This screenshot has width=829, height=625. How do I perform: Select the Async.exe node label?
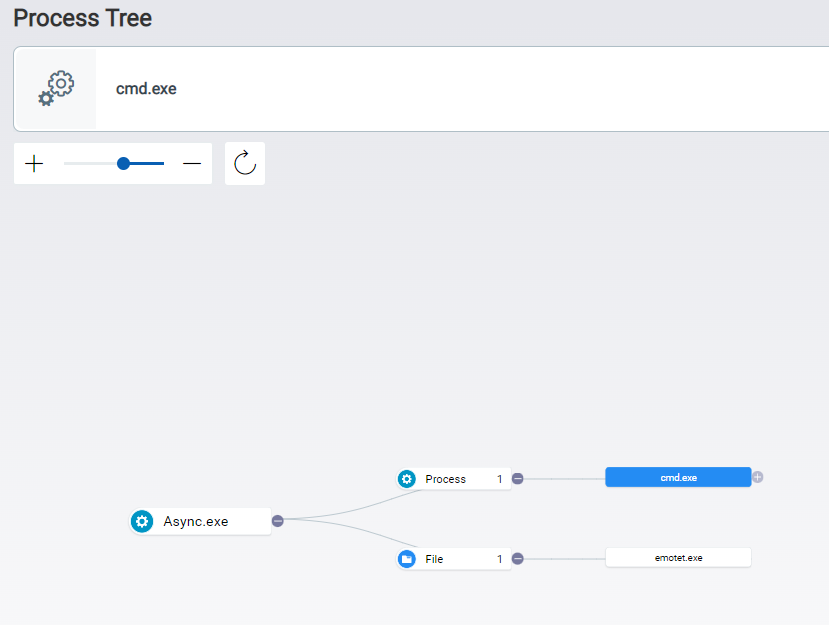196,521
